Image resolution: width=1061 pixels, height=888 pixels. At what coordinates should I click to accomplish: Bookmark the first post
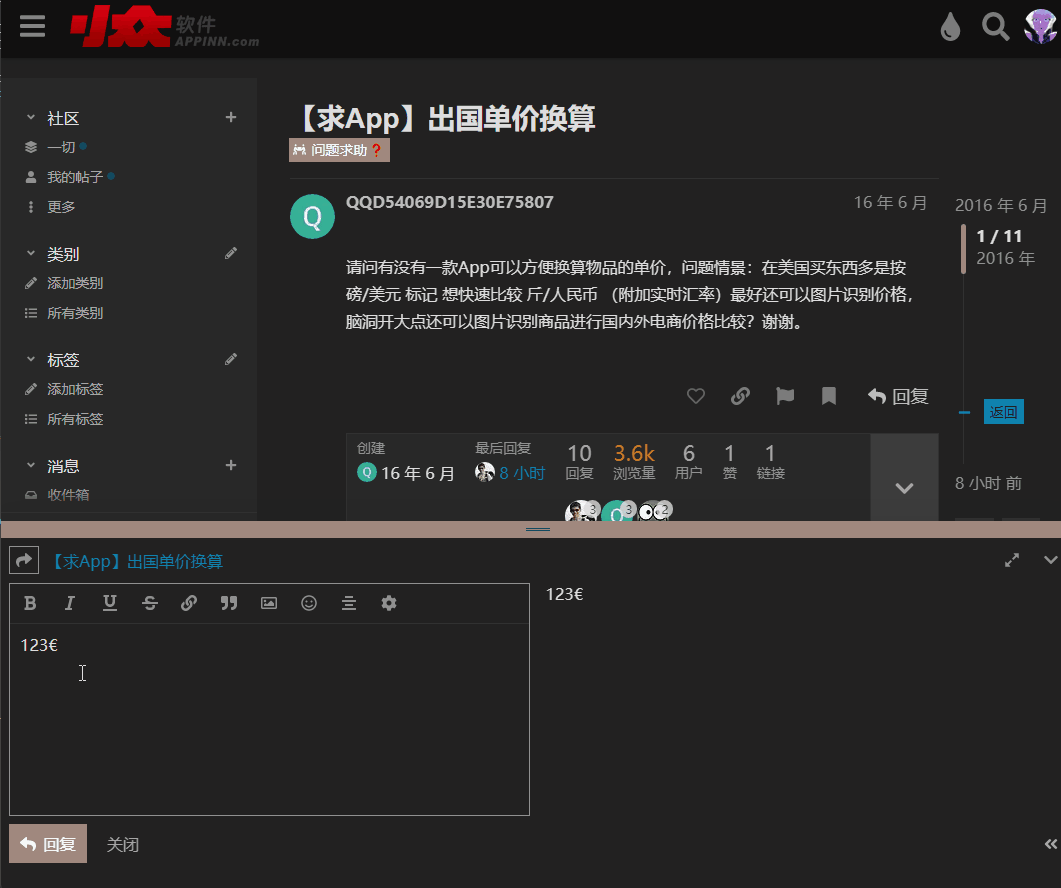(829, 396)
